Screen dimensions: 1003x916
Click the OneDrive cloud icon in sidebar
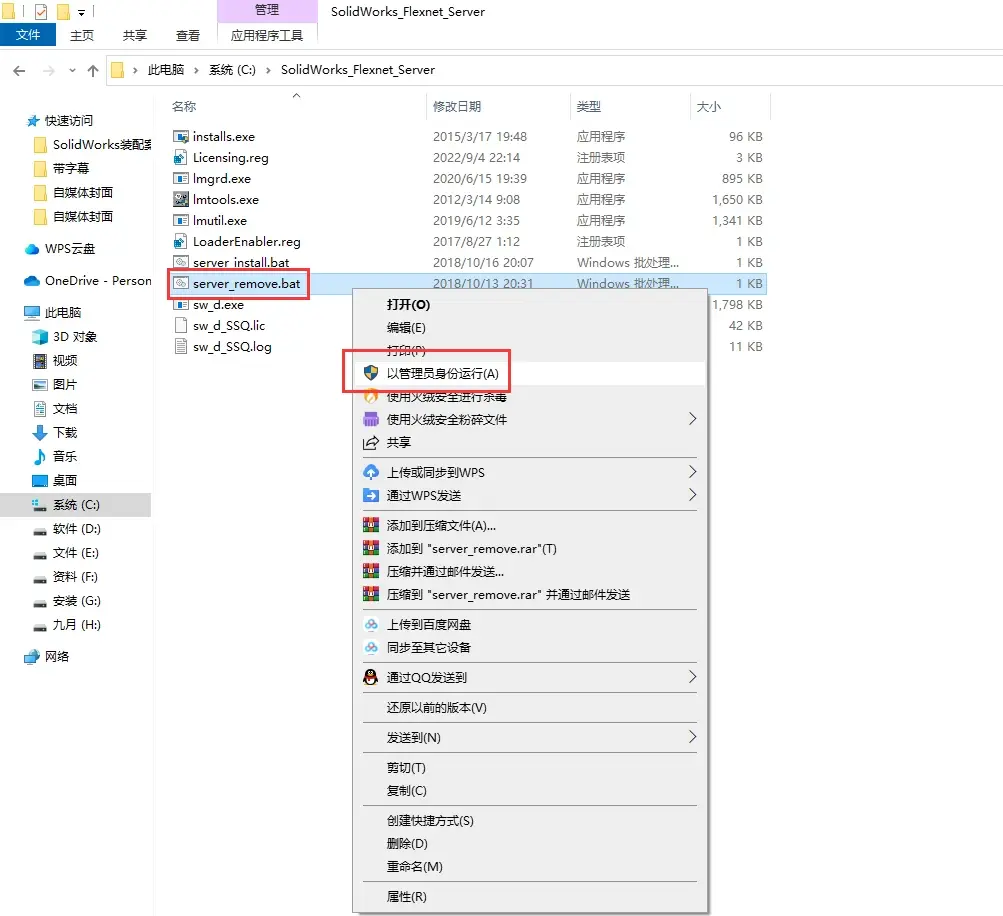point(32,281)
